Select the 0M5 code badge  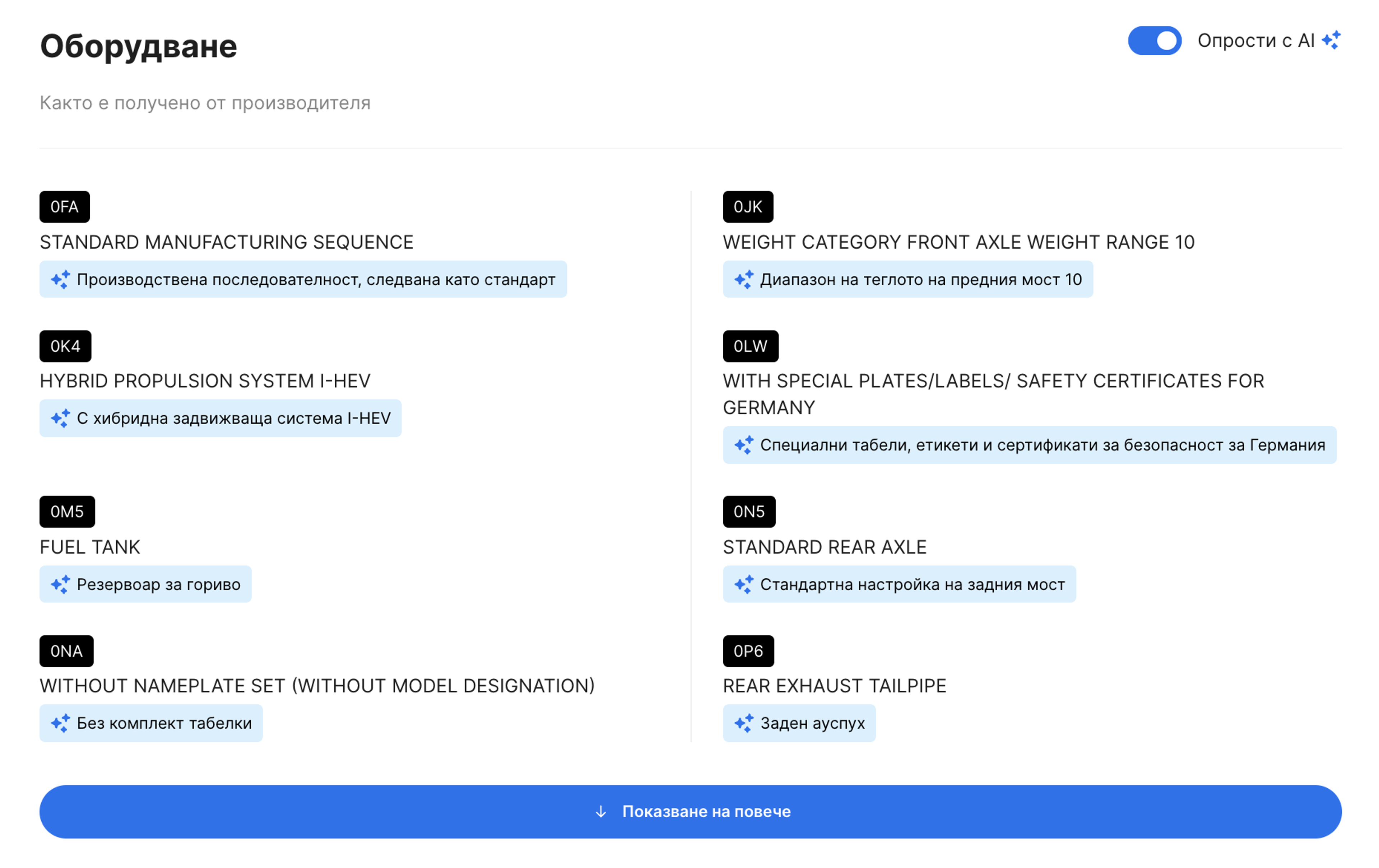point(67,511)
